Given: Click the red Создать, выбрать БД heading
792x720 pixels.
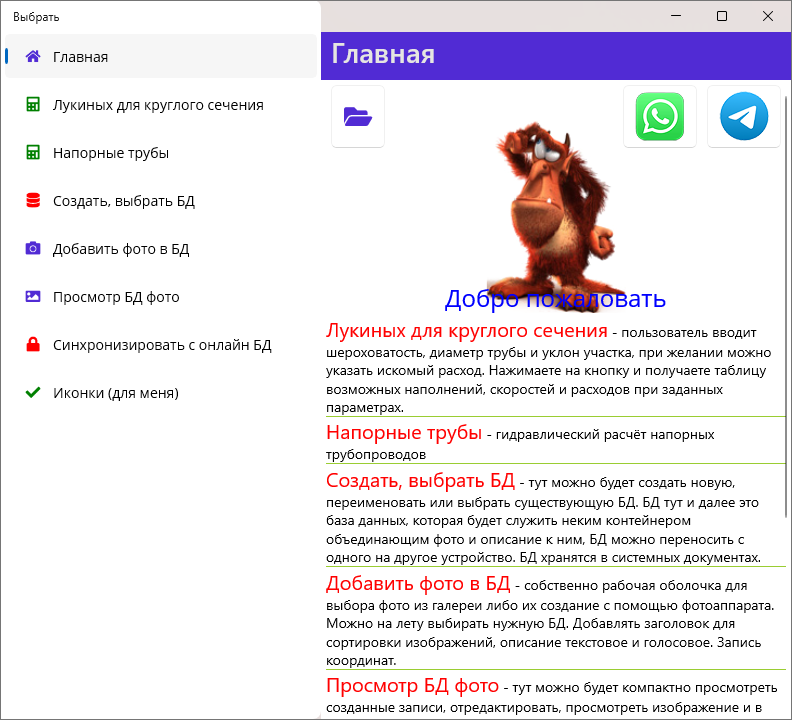Looking at the screenshot, I should 420,480.
